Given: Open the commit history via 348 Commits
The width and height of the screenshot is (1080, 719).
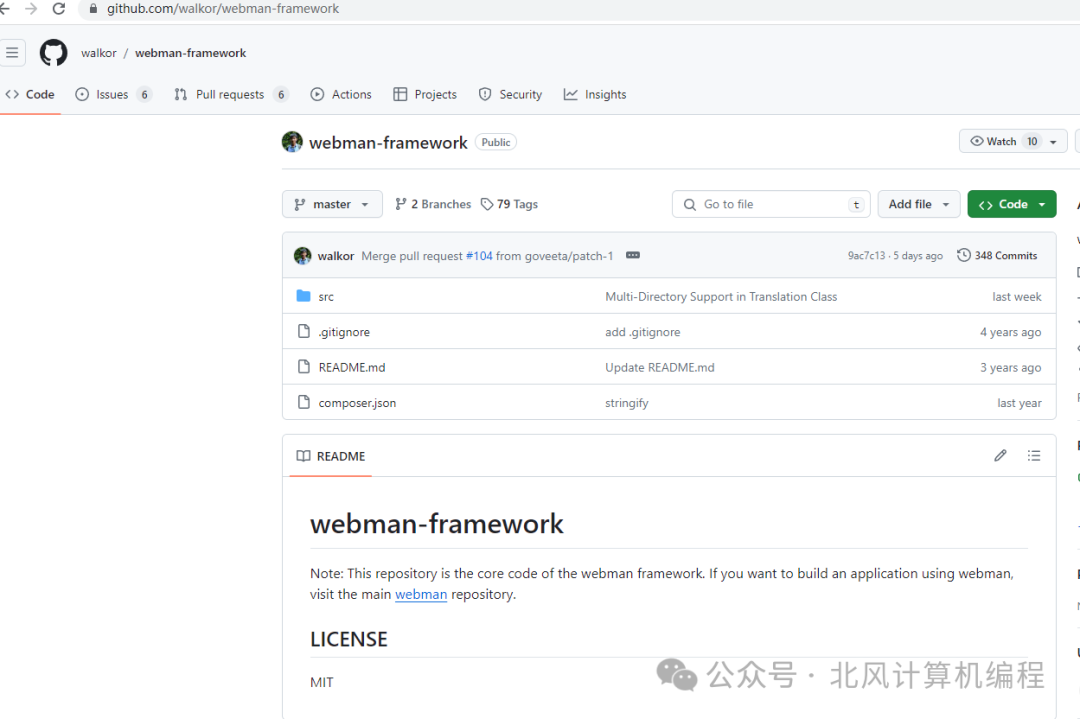Looking at the screenshot, I should [997, 255].
